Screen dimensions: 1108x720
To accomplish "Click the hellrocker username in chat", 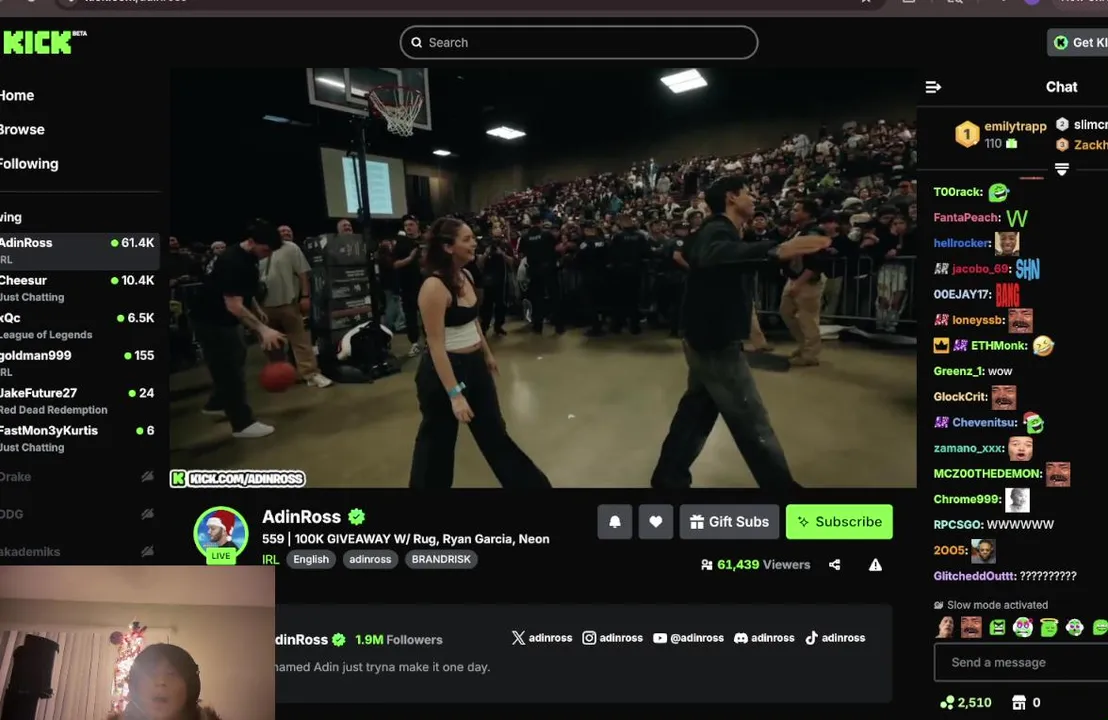I will [962, 243].
